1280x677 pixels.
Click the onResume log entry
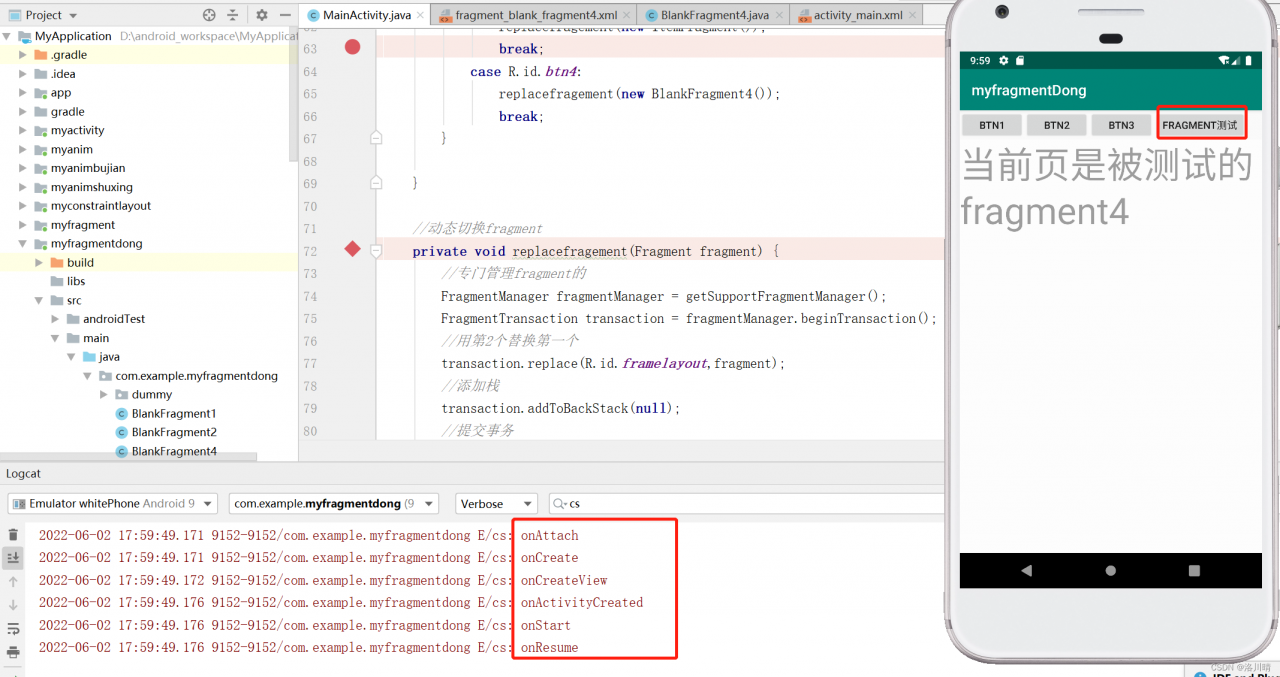click(549, 648)
